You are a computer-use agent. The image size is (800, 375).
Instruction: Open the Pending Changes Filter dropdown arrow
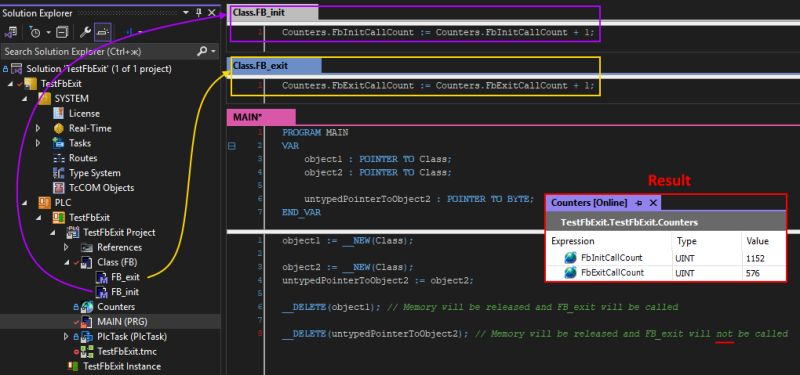point(48,33)
